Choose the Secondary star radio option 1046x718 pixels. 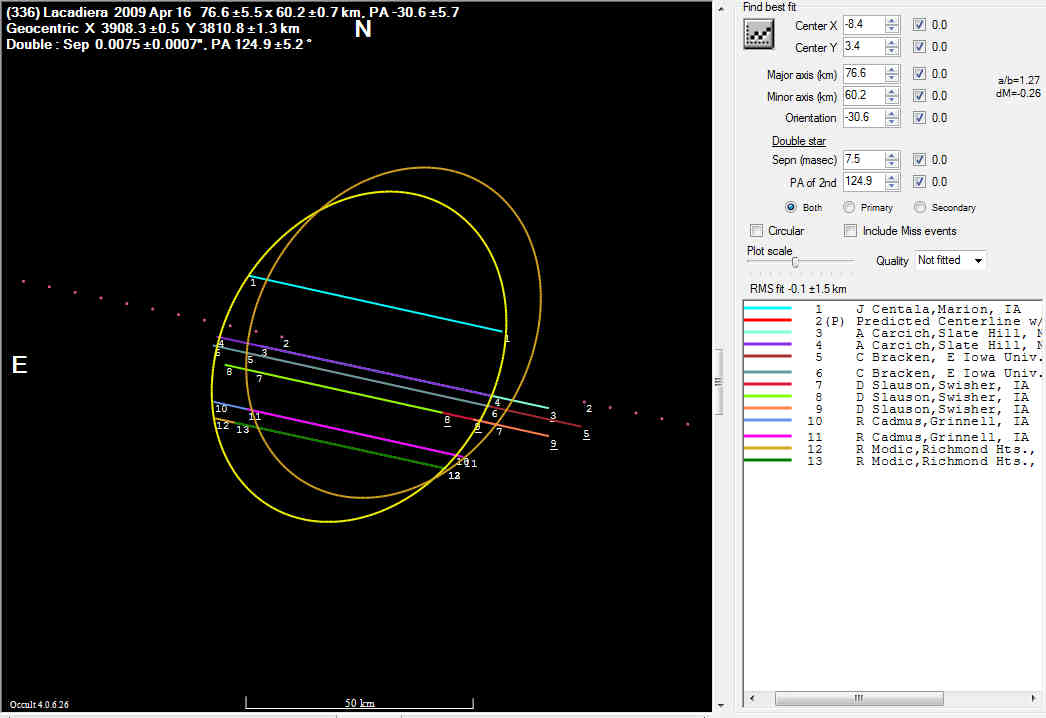point(920,208)
